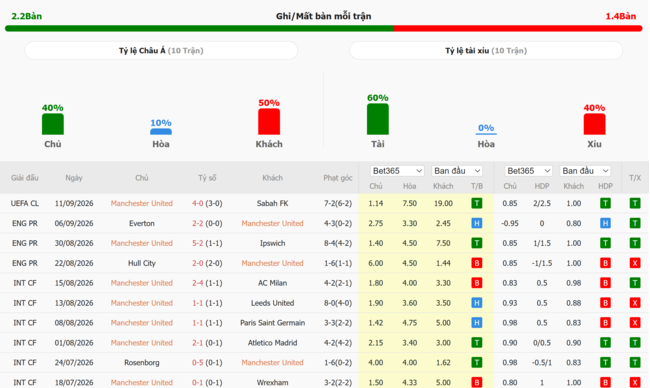Click the red Khách 50% bar
This screenshot has height=388, width=650.
(269, 121)
